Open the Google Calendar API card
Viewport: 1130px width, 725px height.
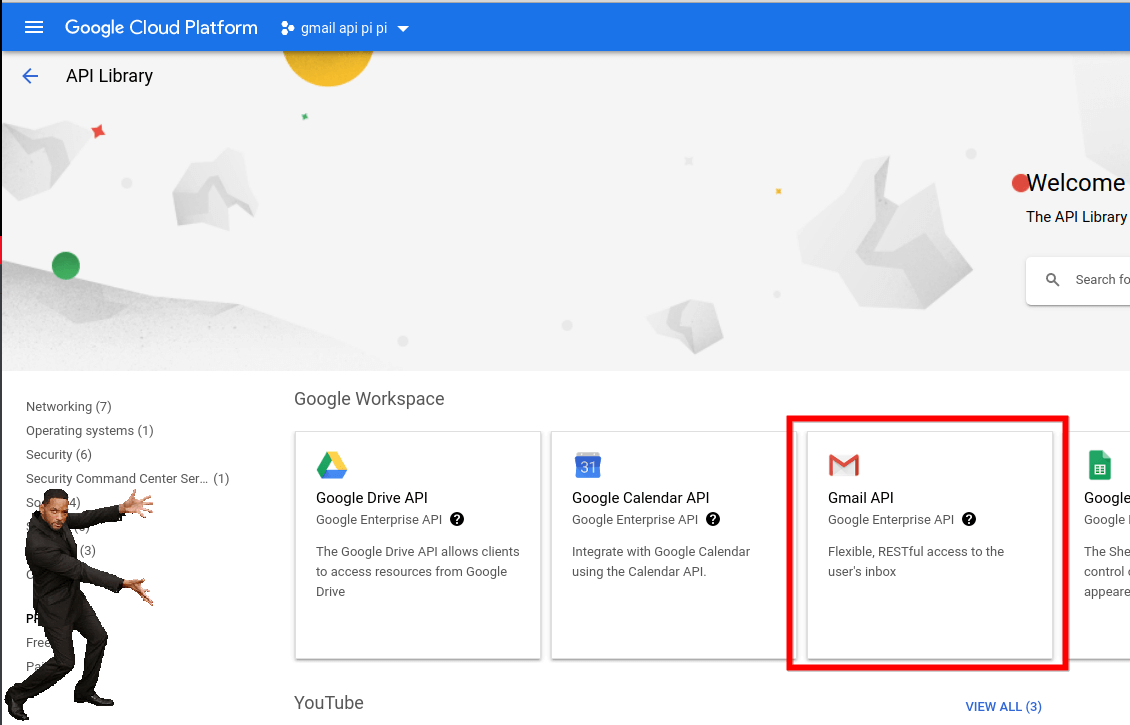click(x=674, y=545)
